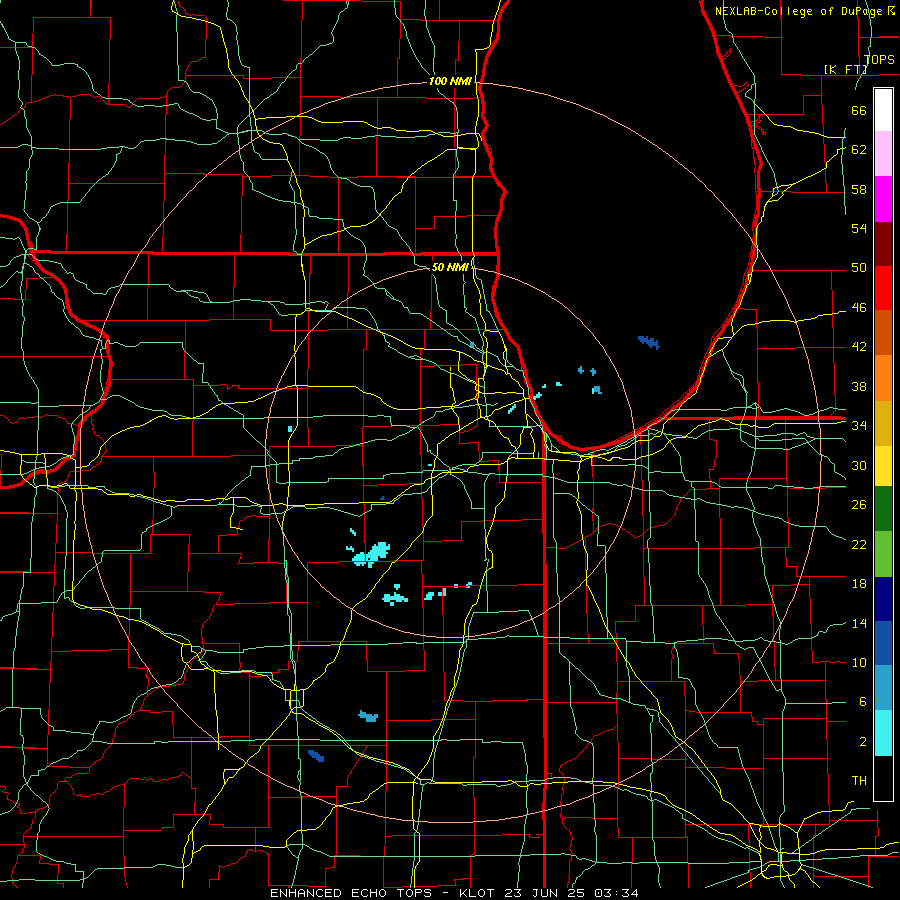The height and width of the screenshot is (900, 900).
Task: Click the '23 JUN 25' date stamp
Action: pyautogui.click(x=546, y=893)
